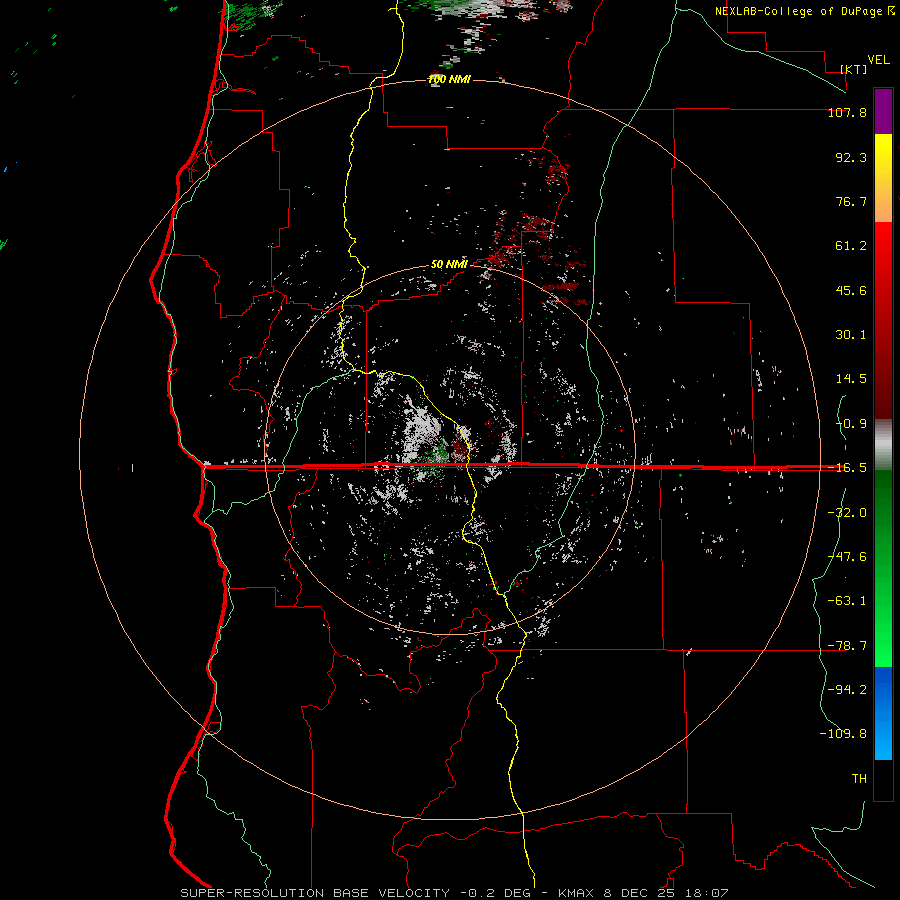Pick the blue segment of velocity scale

[883, 713]
